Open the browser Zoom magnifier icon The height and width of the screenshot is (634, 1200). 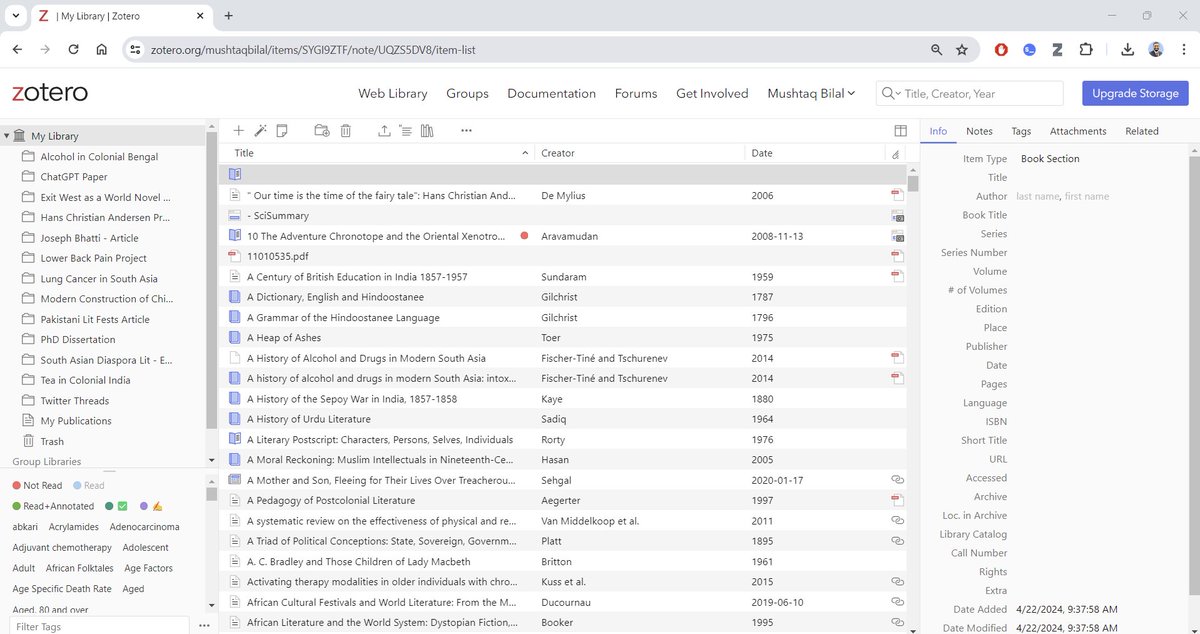936,49
